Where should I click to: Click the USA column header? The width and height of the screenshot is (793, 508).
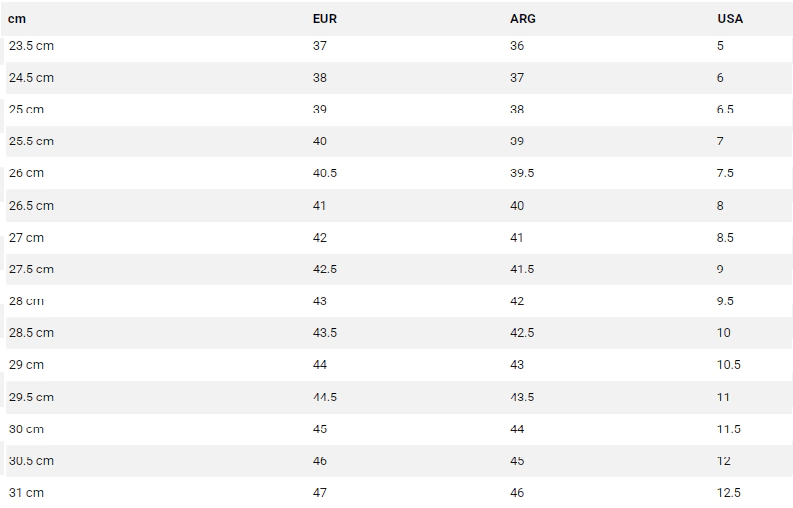pyautogui.click(x=730, y=19)
